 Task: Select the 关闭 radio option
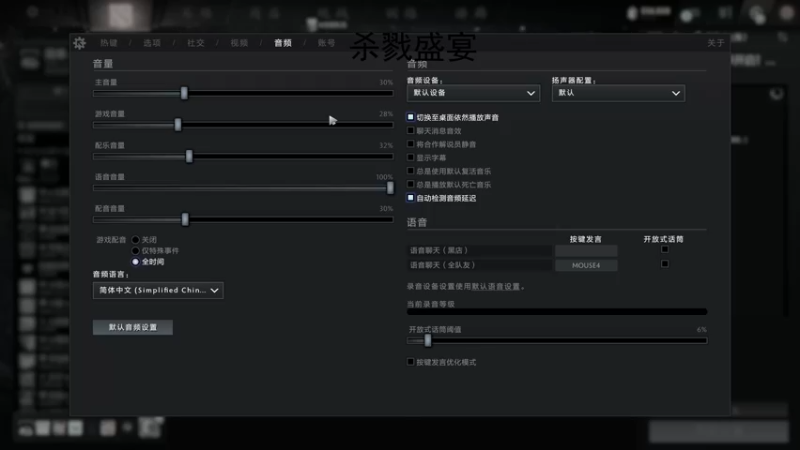(135, 239)
